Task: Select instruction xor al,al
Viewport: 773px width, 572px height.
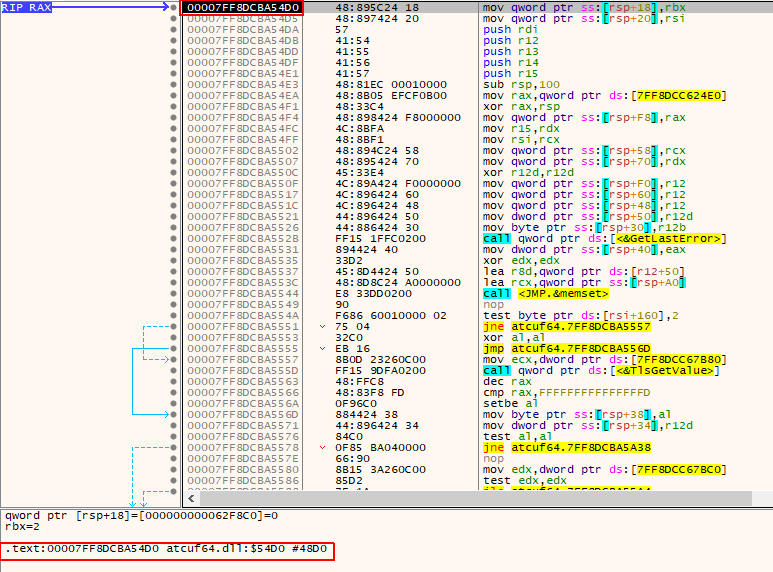Action: [x=514, y=337]
